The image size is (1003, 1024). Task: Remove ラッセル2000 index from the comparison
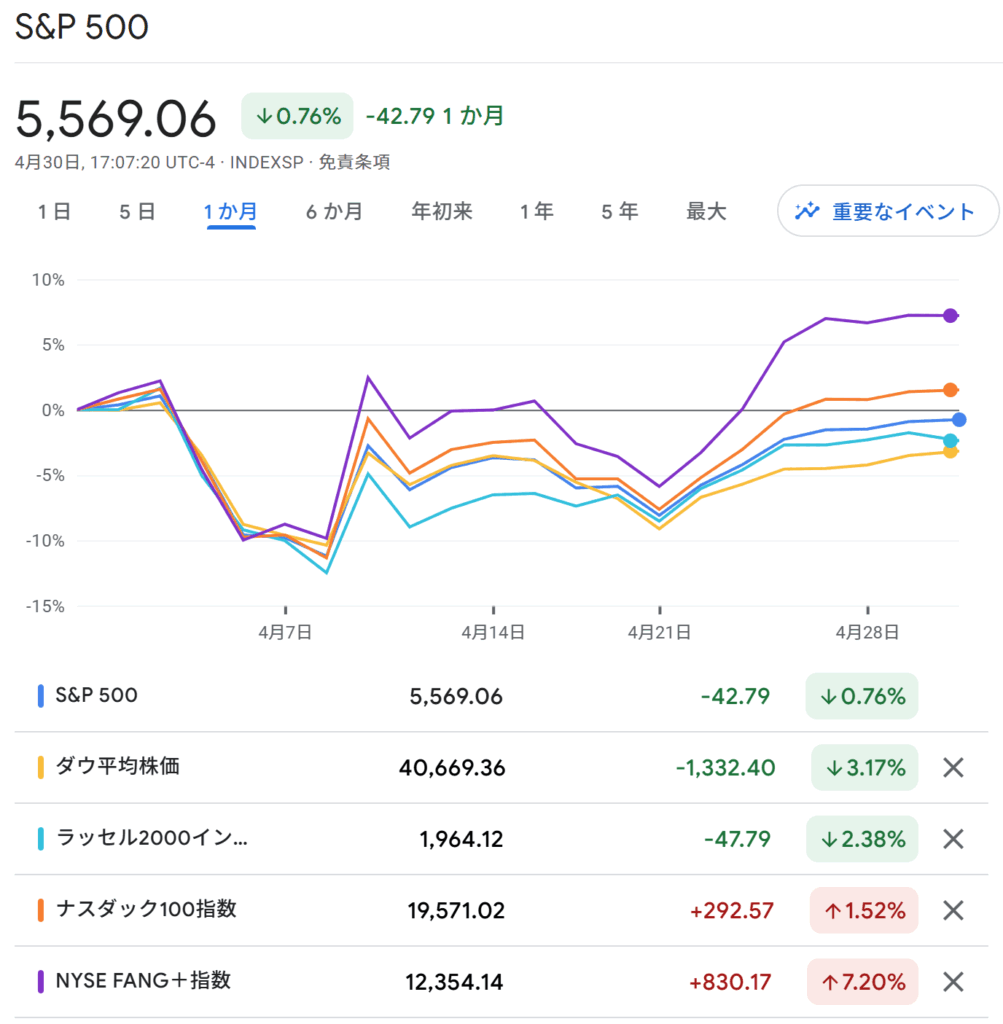click(x=953, y=839)
